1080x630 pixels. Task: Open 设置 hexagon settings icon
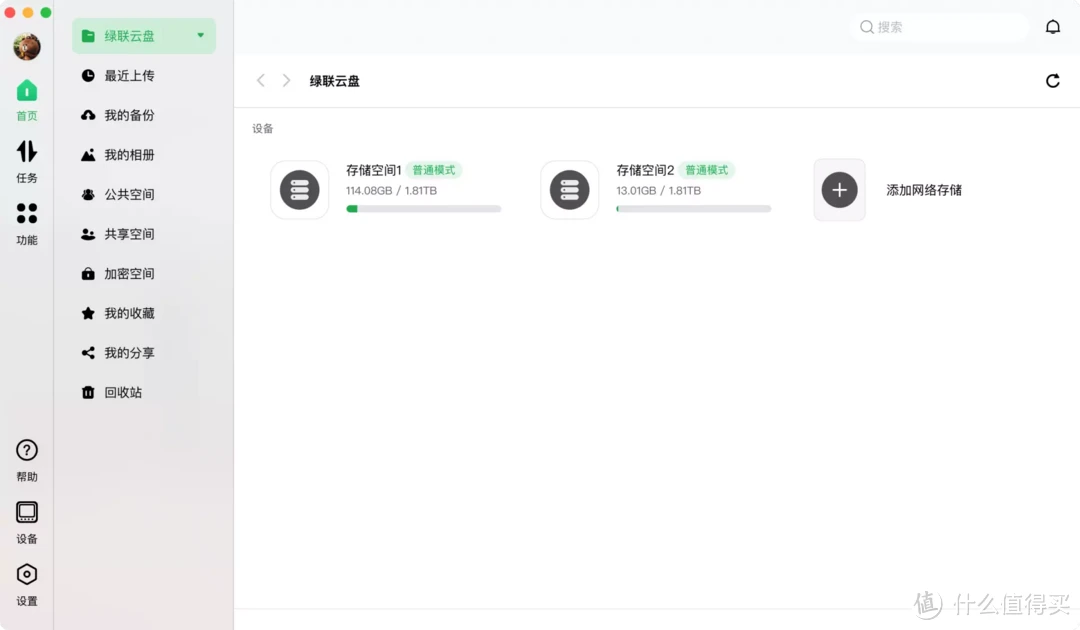[x=27, y=574]
